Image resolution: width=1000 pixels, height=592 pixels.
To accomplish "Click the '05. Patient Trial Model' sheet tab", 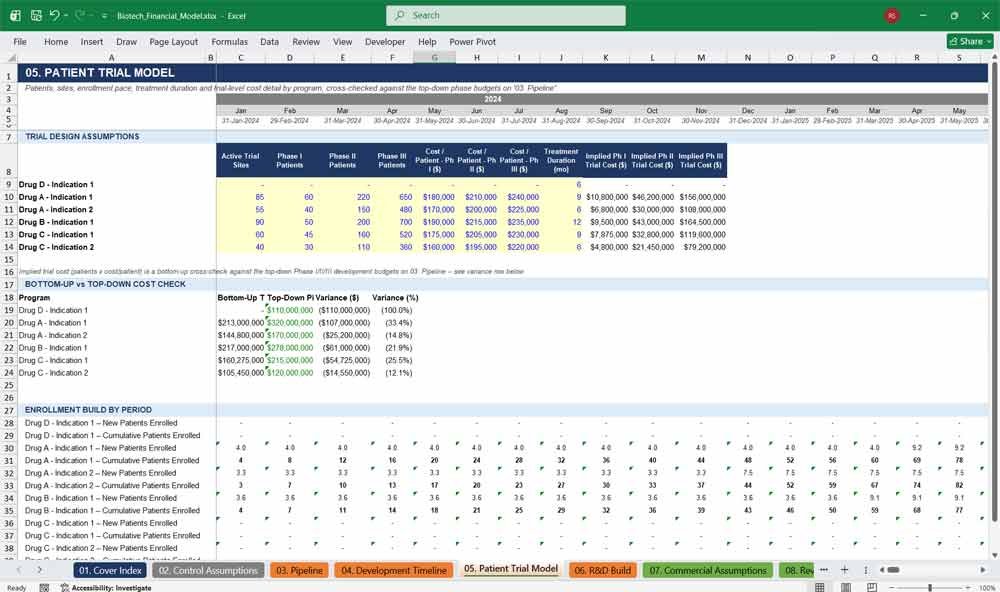I will pyautogui.click(x=511, y=569).
